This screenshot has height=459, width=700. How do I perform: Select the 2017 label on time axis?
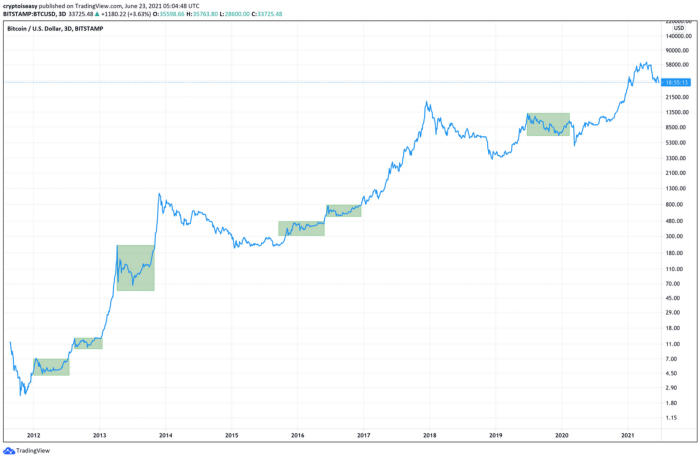coord(363,436)
